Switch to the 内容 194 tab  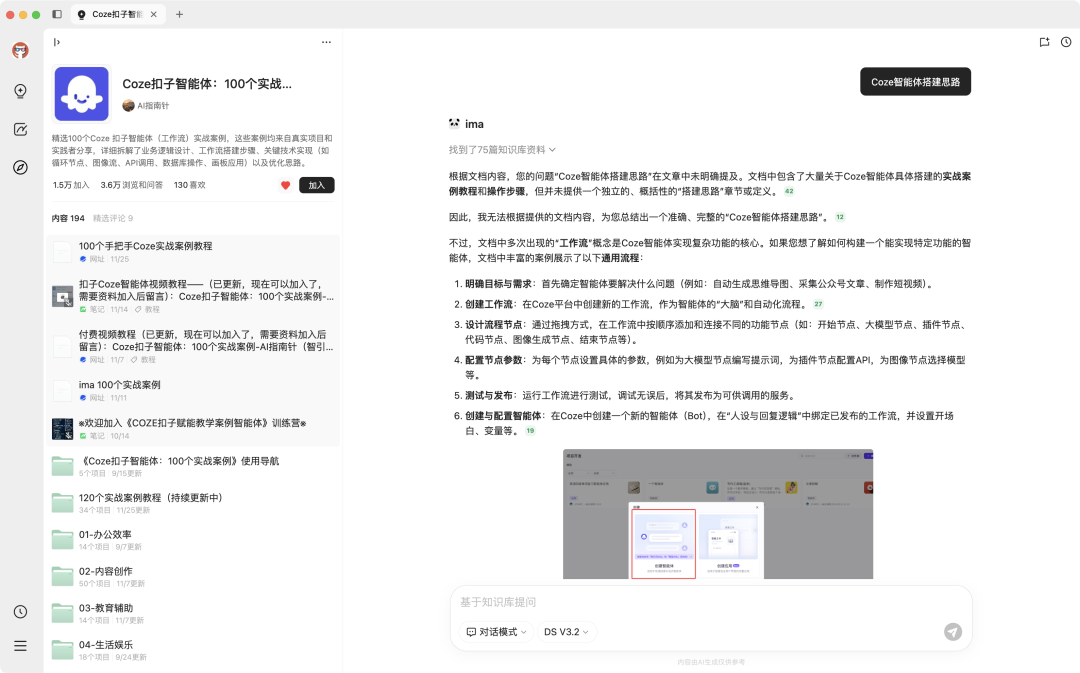pos(68,218)
